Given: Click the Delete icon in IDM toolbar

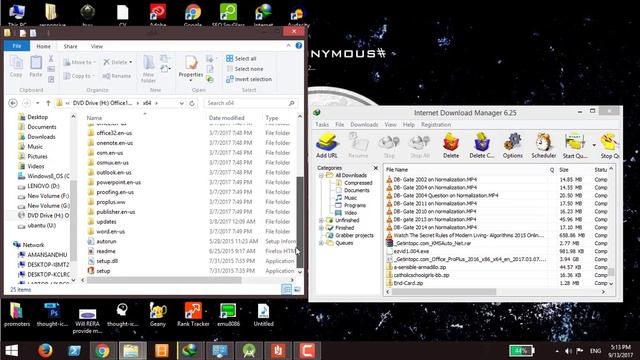Looking at the screenshot, I should 451,146.
